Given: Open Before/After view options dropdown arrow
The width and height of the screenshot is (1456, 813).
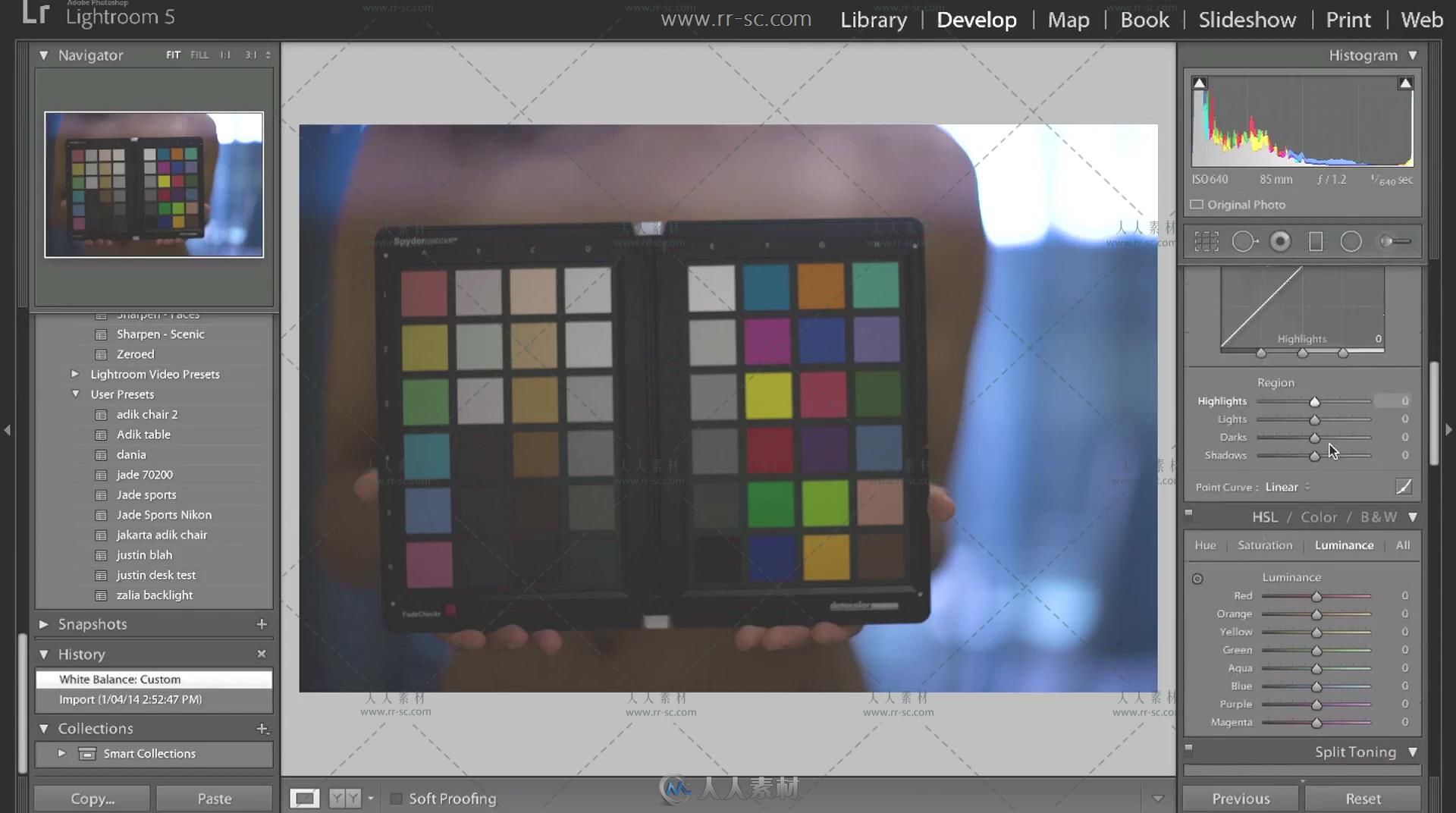Looking at the screenshot, I should pyautogui.click(x=370, y=799).
